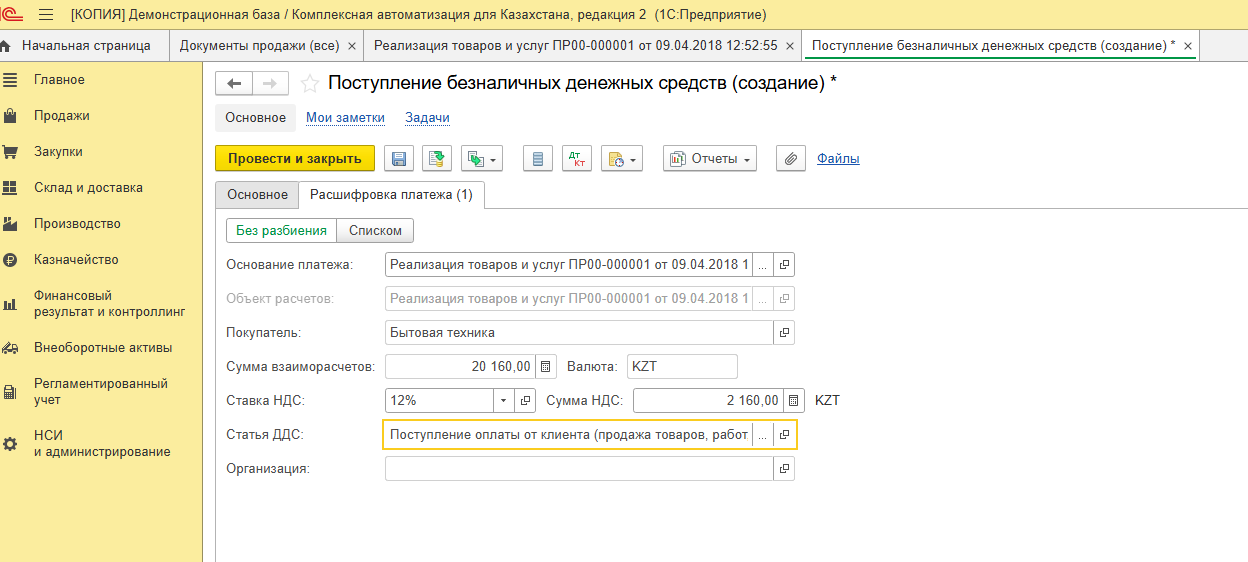Switch to Списком view mode
Screen dimensions: 1248x562
375,231
